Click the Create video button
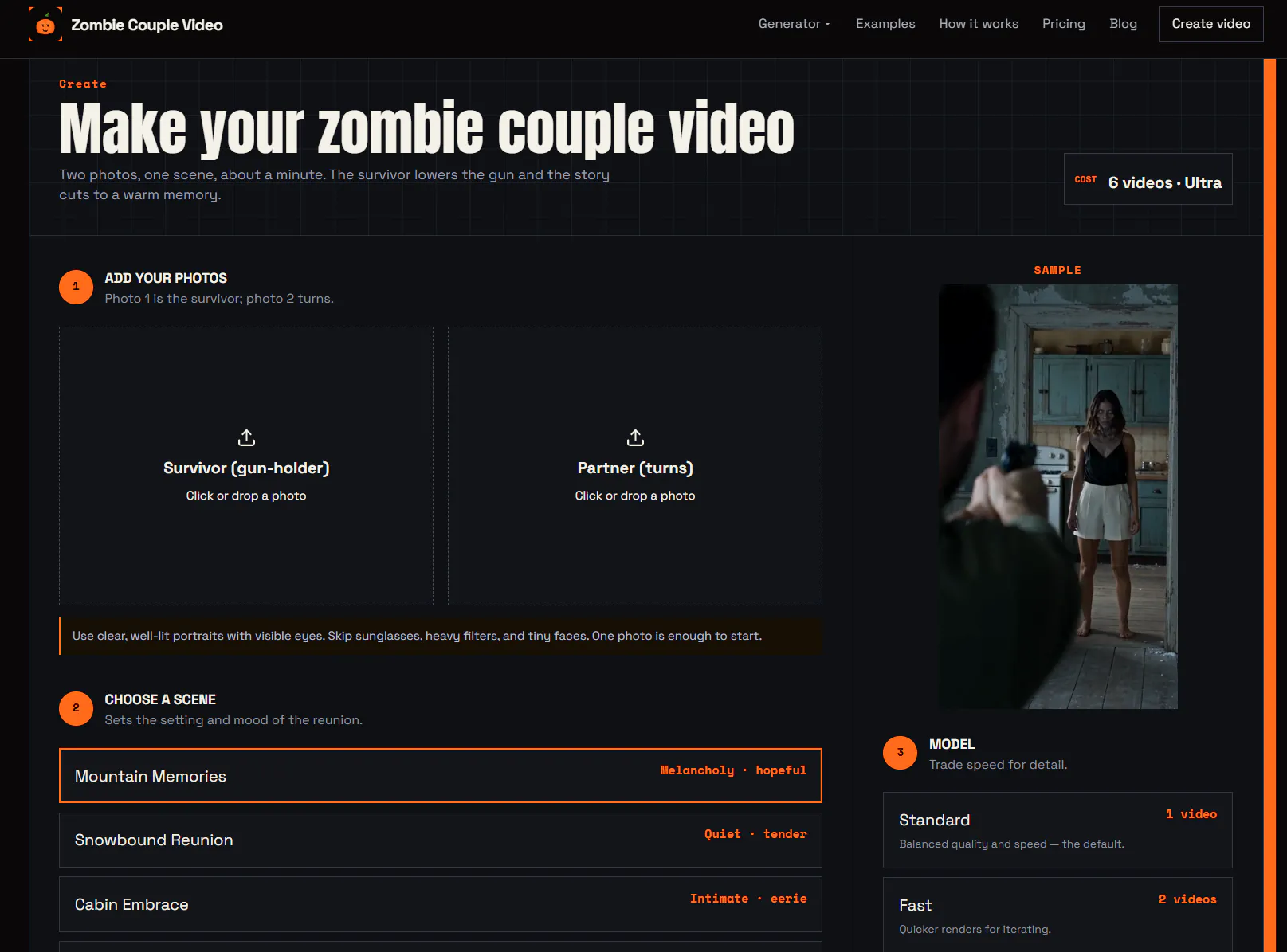This screenshot has width=1287, height=952. [1211, 24]
